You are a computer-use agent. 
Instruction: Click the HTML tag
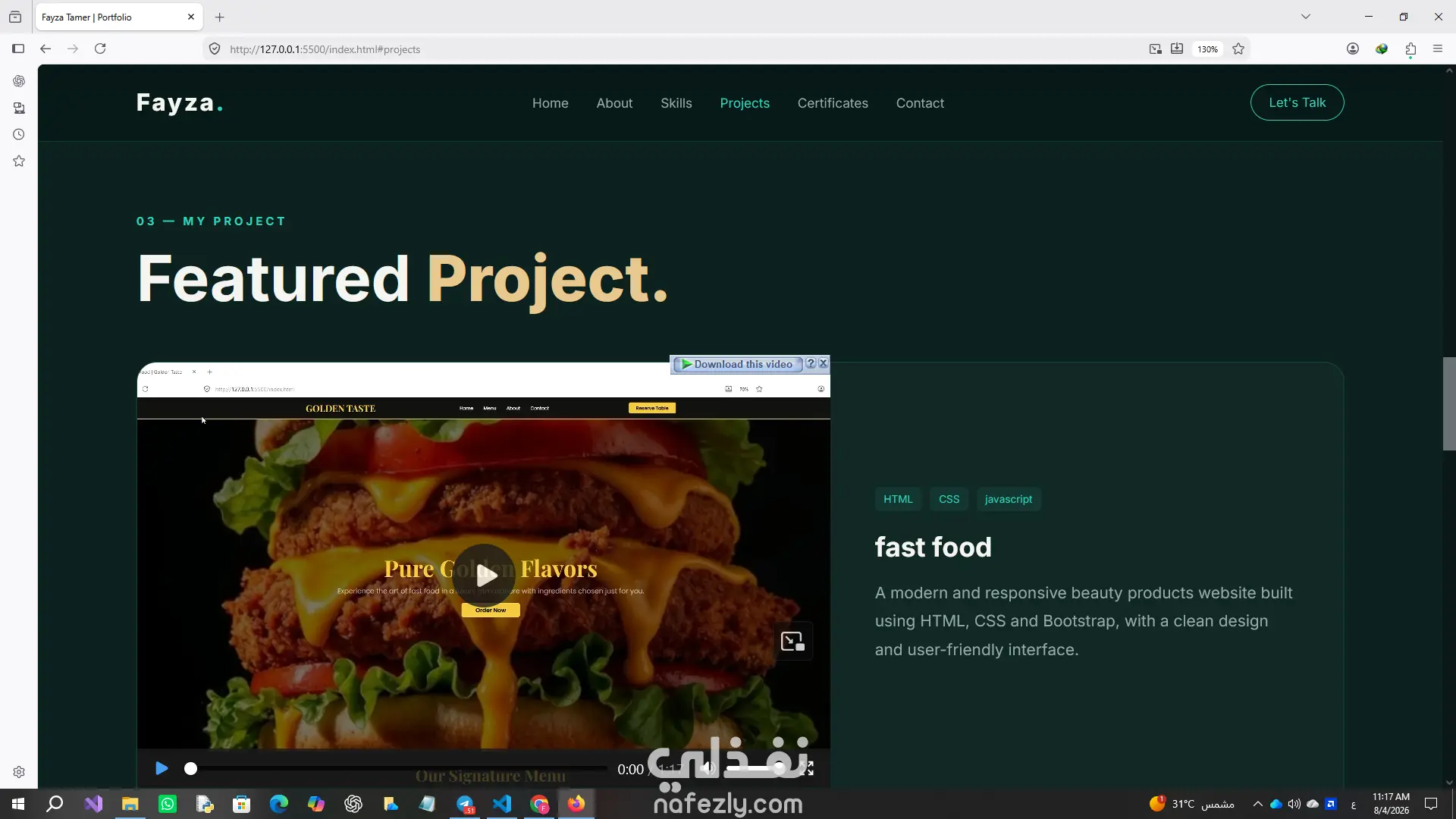(898, 499)
